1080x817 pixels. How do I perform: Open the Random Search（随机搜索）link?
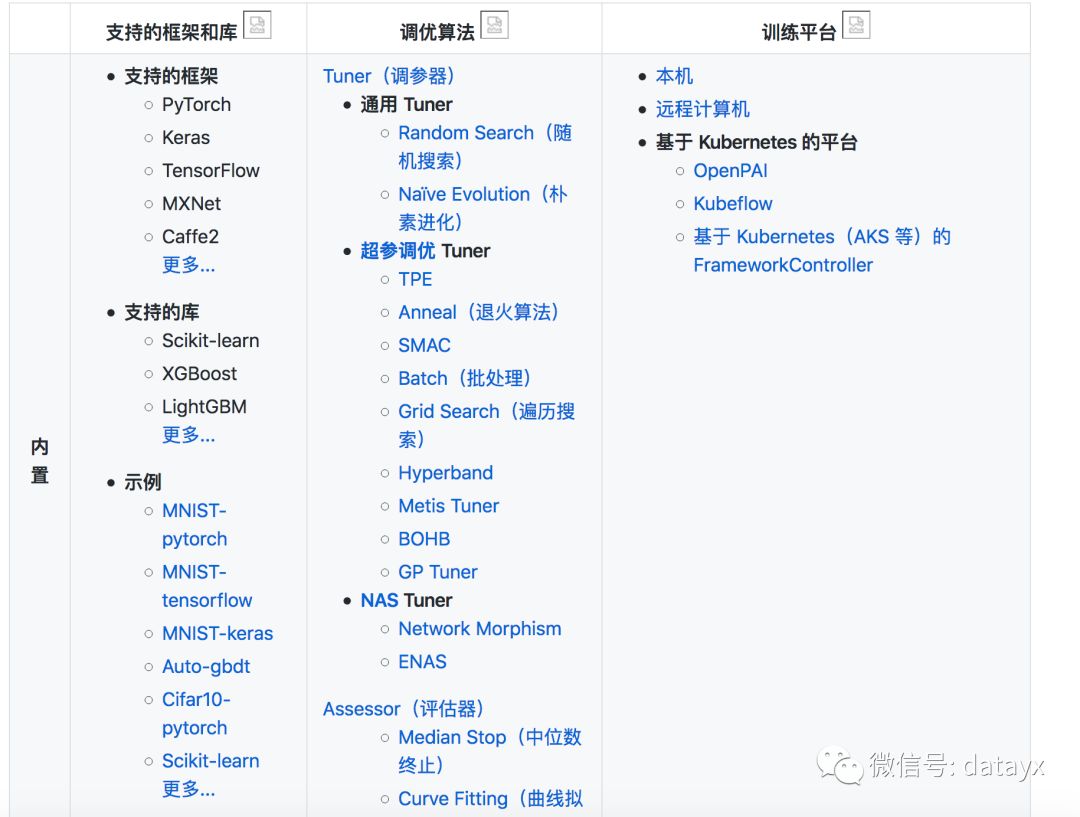485,147
